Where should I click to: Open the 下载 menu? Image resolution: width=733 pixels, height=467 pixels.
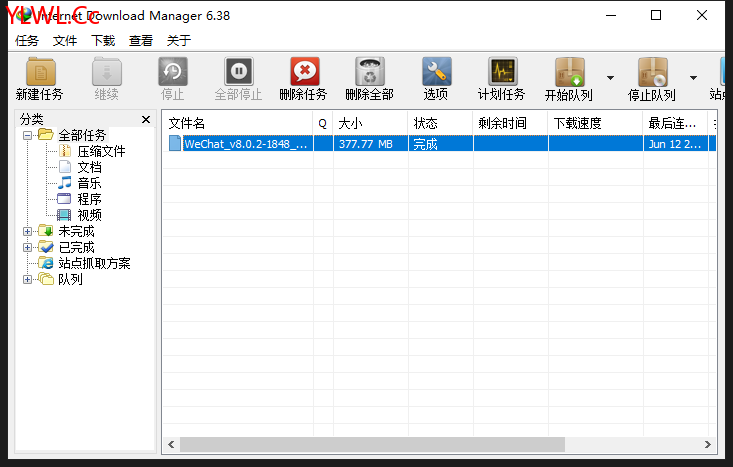click(103, 41)
